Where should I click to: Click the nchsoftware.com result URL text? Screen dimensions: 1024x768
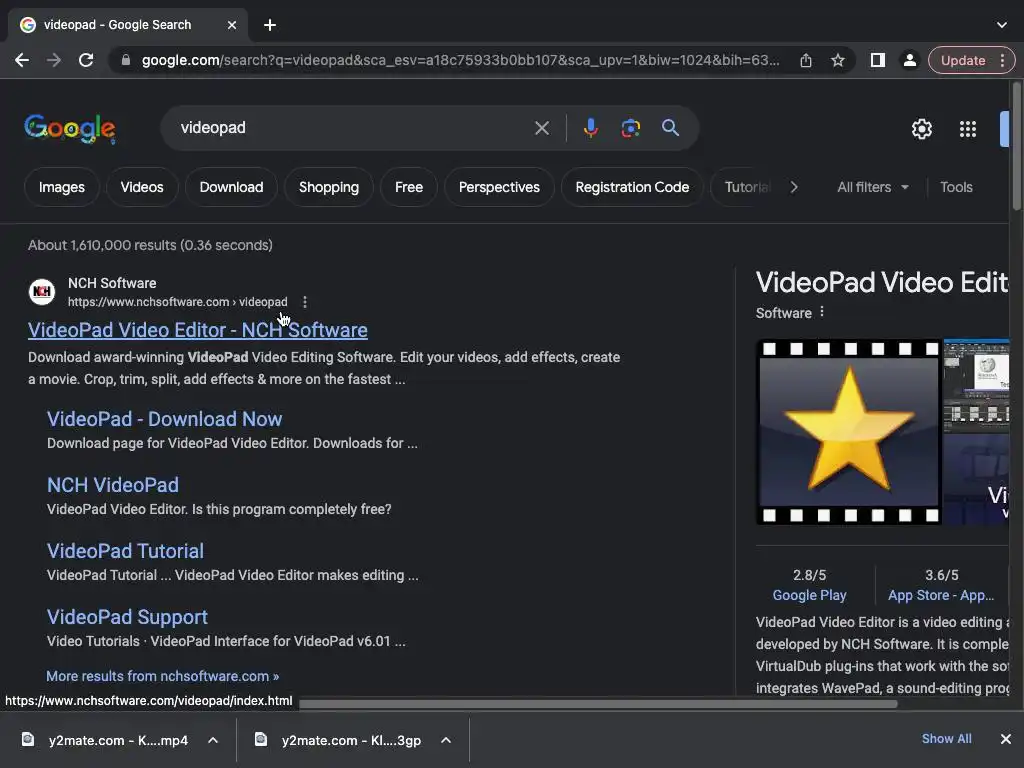[178, 302]
